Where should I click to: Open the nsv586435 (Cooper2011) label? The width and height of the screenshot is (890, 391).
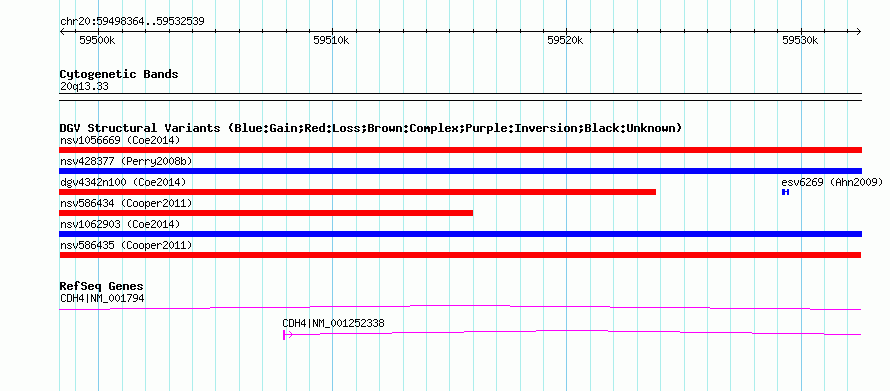pyautogui.click(x=126, y=245)
